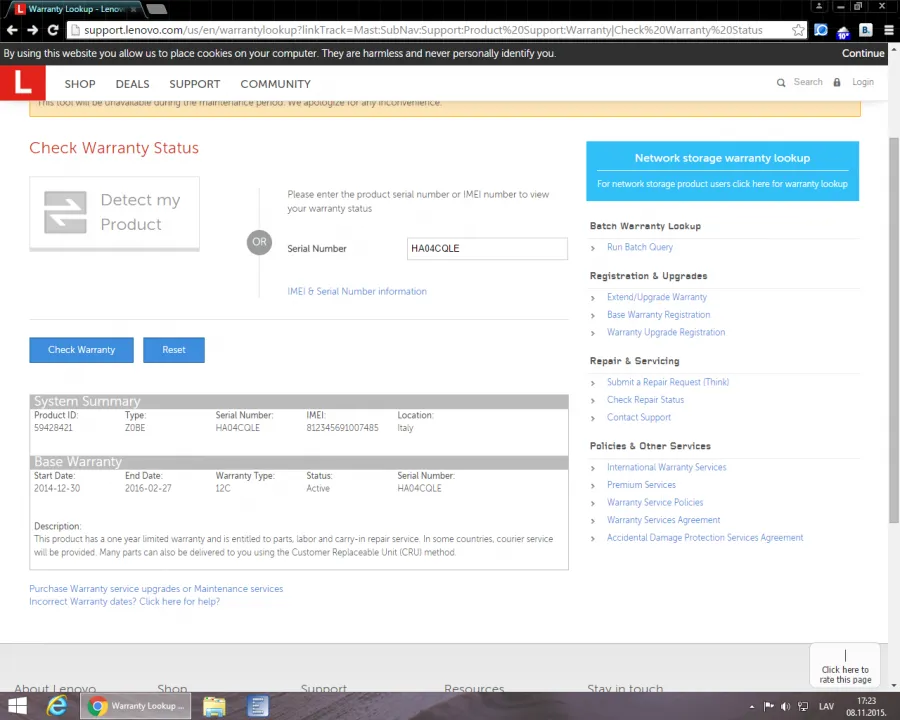The width and height of the screenshot is (900, 720).
Task: Click the browser address bar
Action: [x=430, y=30]
